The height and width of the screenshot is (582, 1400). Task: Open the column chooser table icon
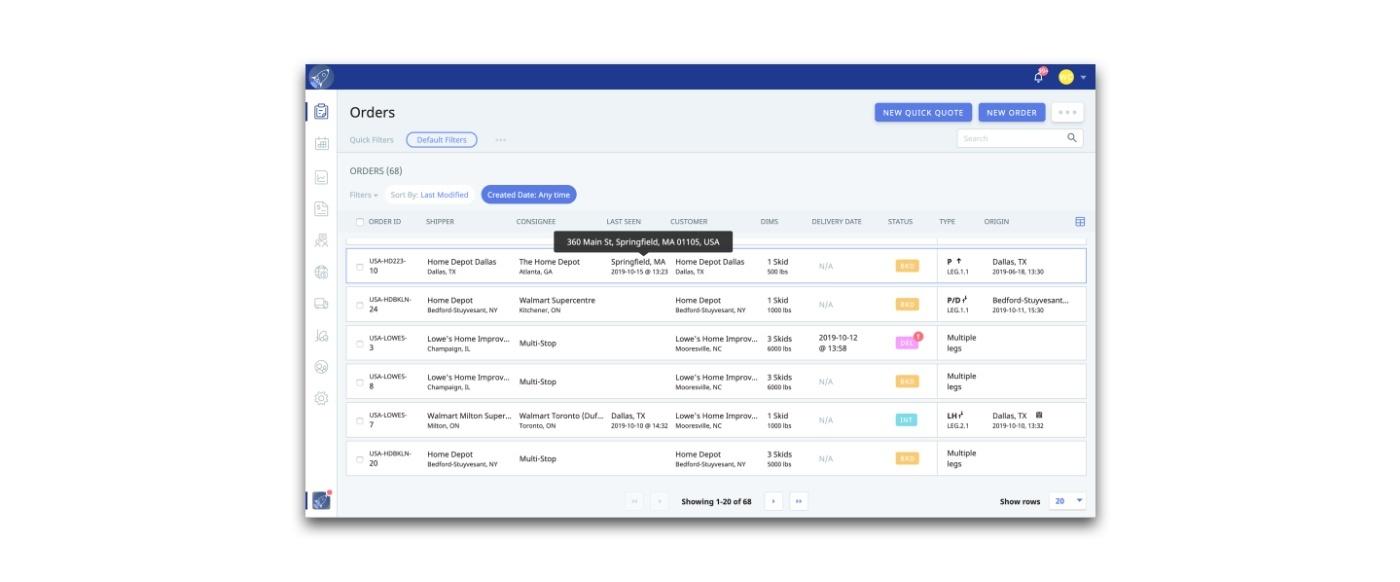pyautogui.click(x=1080, y=222)
